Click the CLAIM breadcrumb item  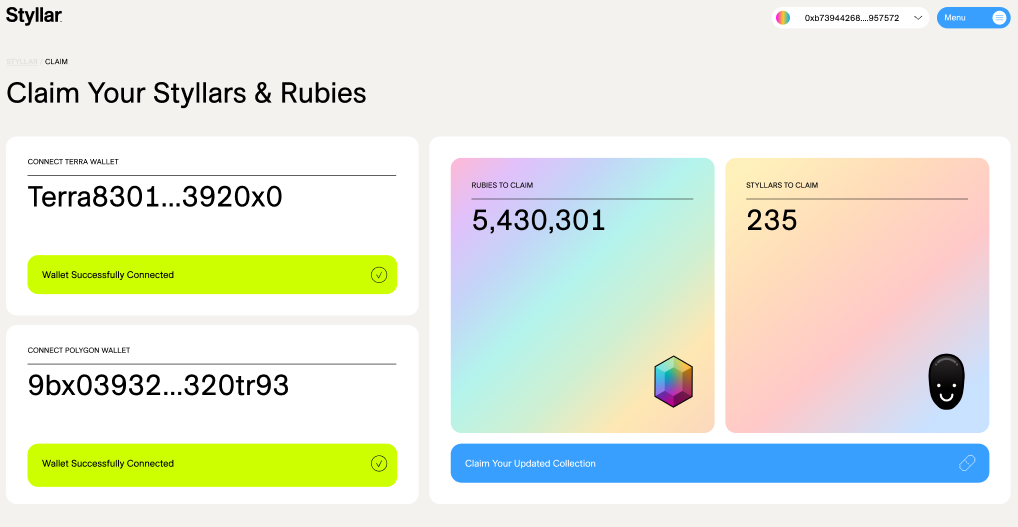coord(56,62)
